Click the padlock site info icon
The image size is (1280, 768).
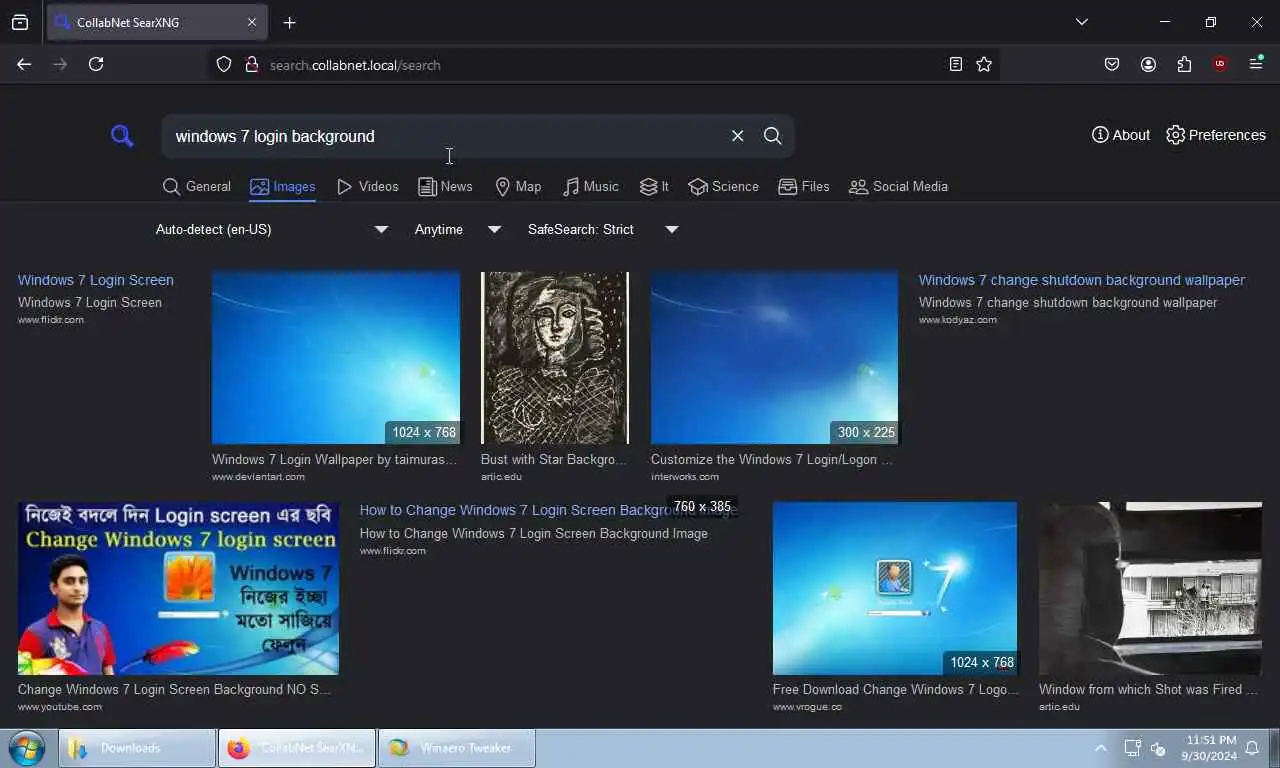pyautogui.click(x=250, y=64)
